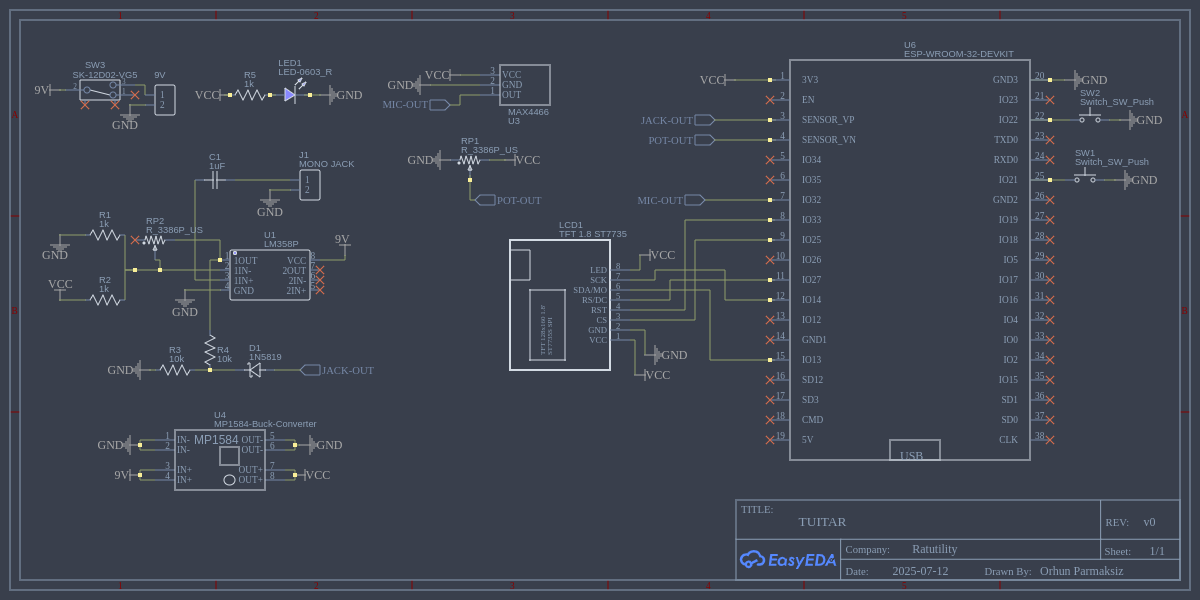Screen dimensions: 1200x600
Task: Select the Drawn By name Orhun Parmaksiz
Action: [1081, 571]
